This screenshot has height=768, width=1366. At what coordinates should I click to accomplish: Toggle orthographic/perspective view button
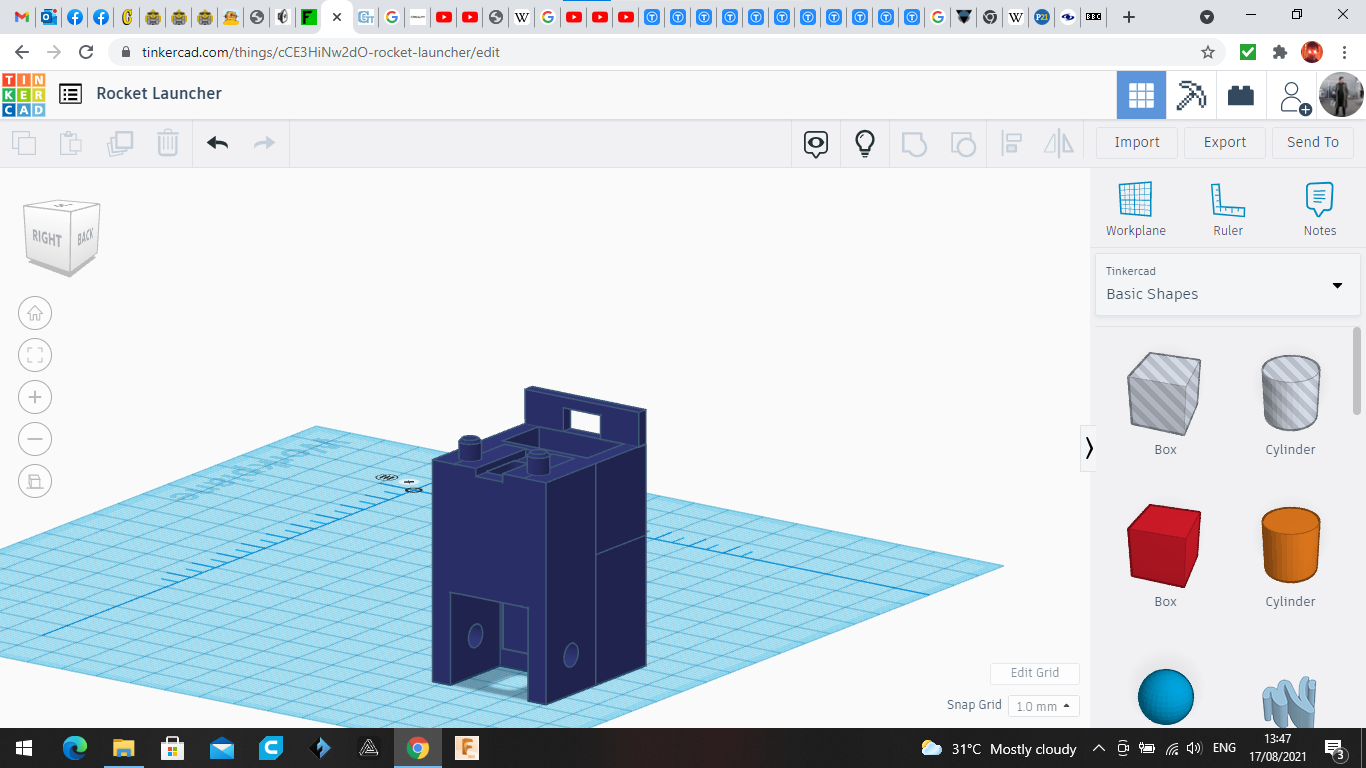(x=35, y=481)
